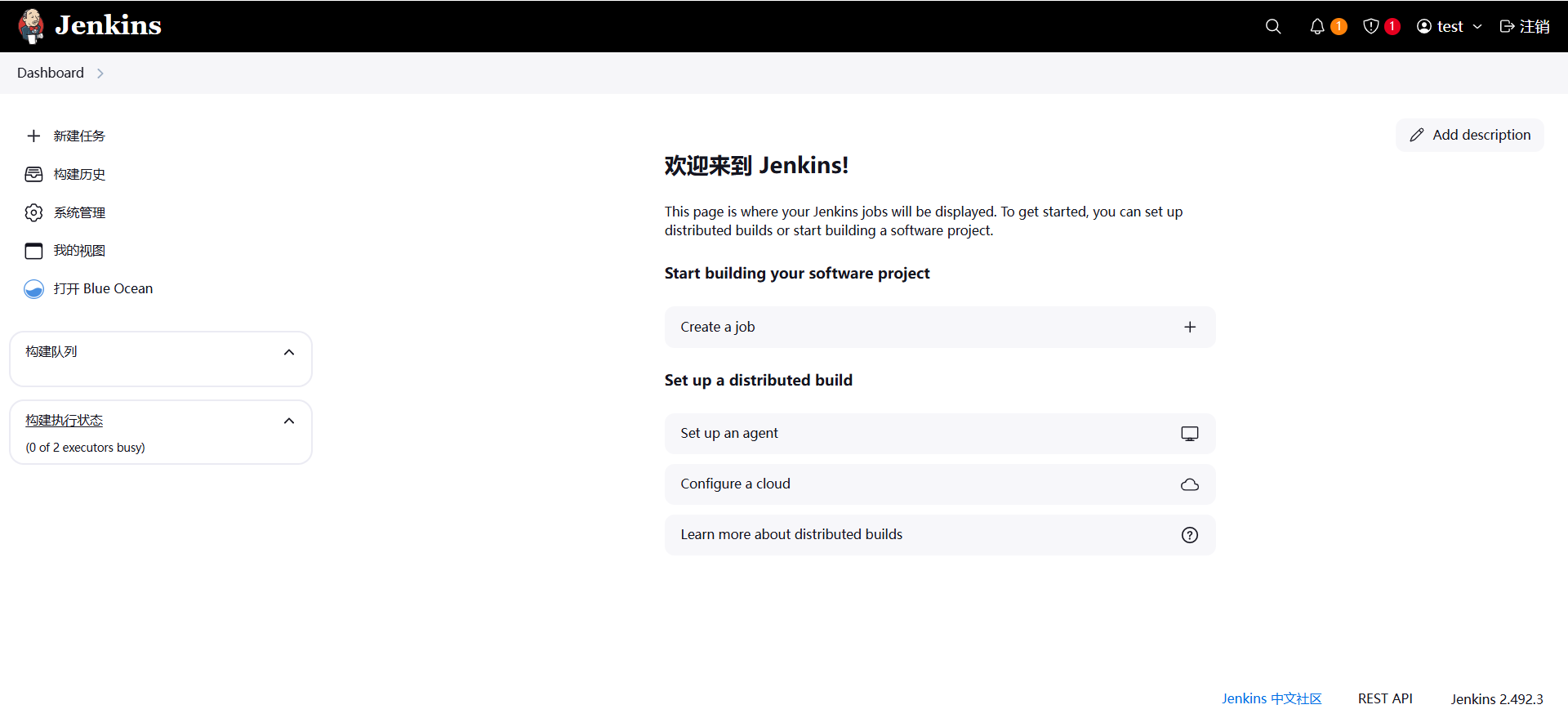
Task: Click Set up an agent
Action: point(940,434)
